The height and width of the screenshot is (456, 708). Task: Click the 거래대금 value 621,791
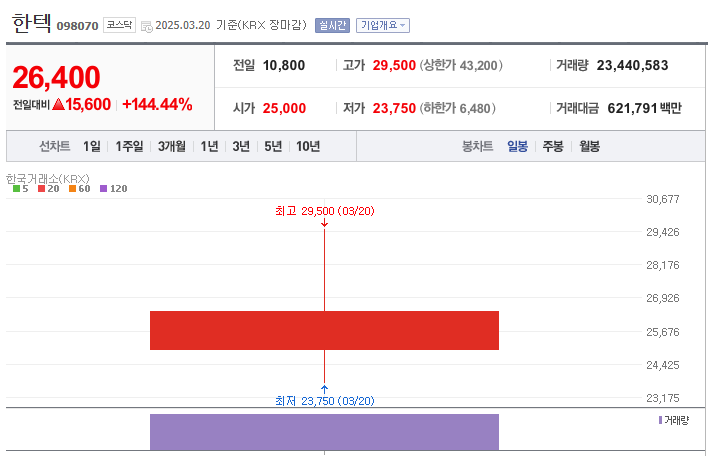[x=632, y=108]
